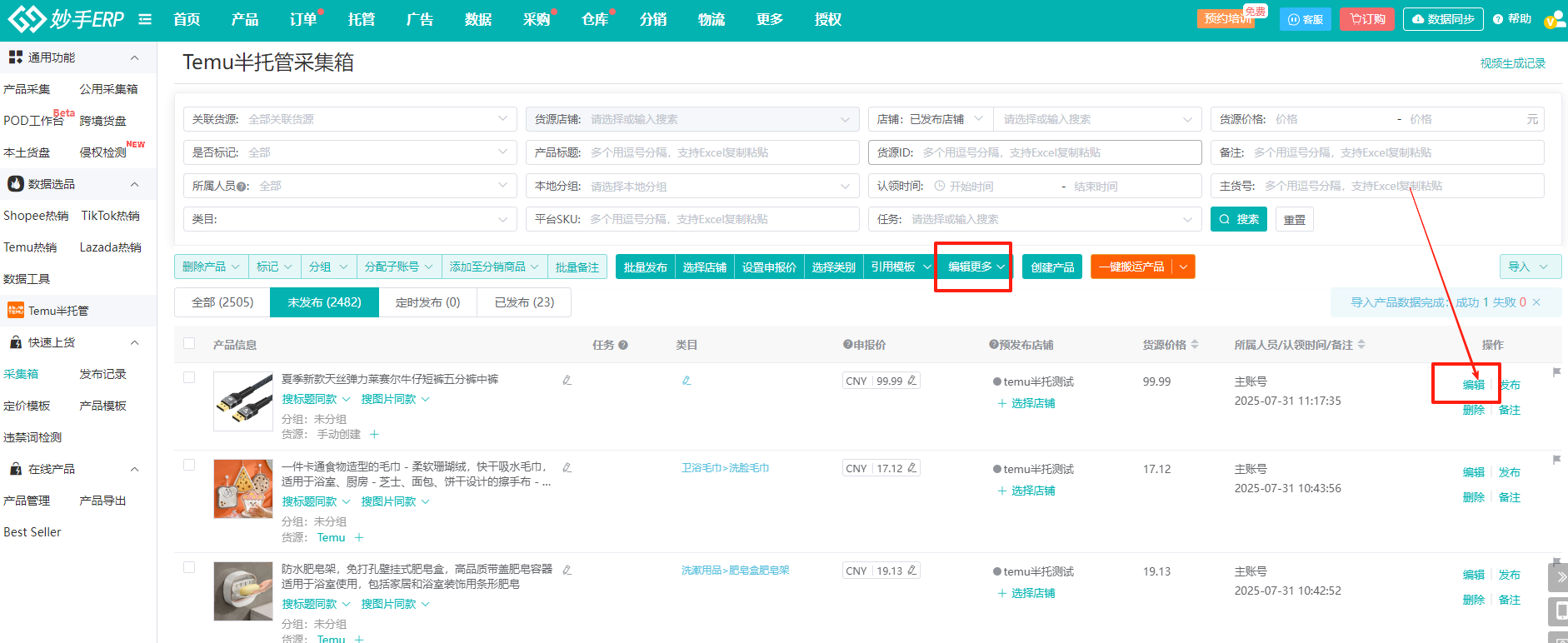
Task: Click the 妙手ERP logo
Action: 65,18
